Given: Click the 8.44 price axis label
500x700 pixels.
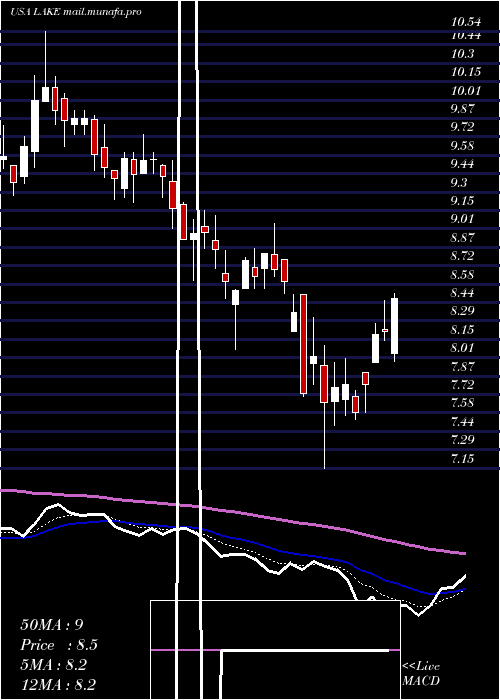Looking at the screenshot, I should [x=462, y=292].
